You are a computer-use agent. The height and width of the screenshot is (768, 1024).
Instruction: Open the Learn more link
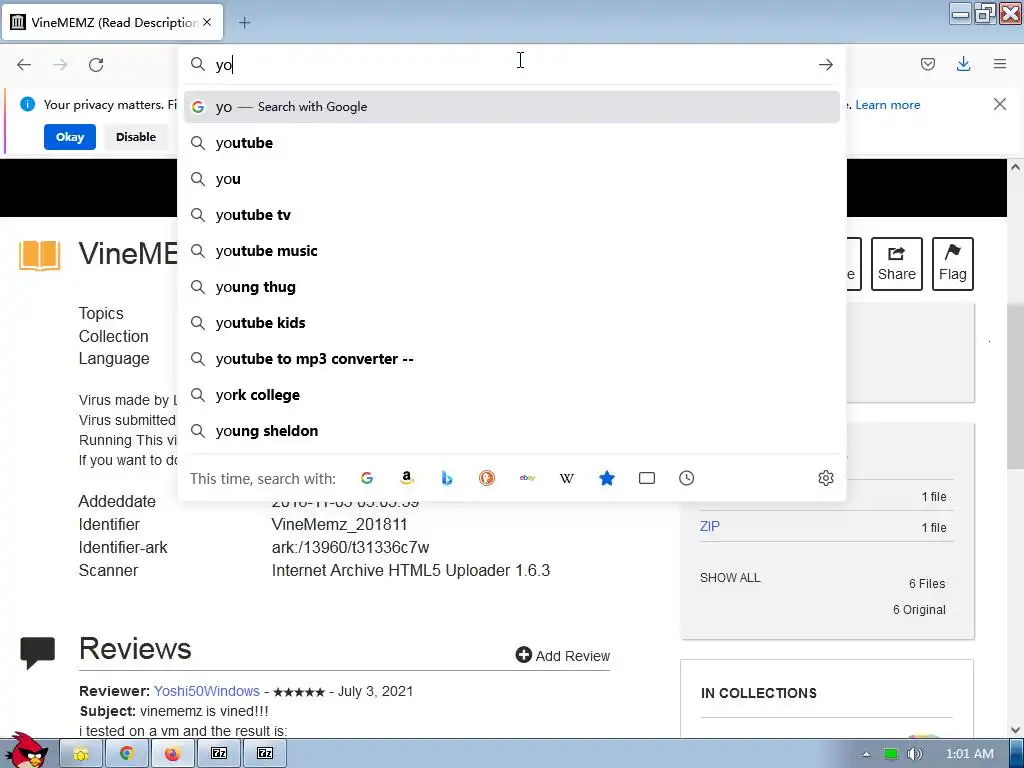(x=888, y=105)
